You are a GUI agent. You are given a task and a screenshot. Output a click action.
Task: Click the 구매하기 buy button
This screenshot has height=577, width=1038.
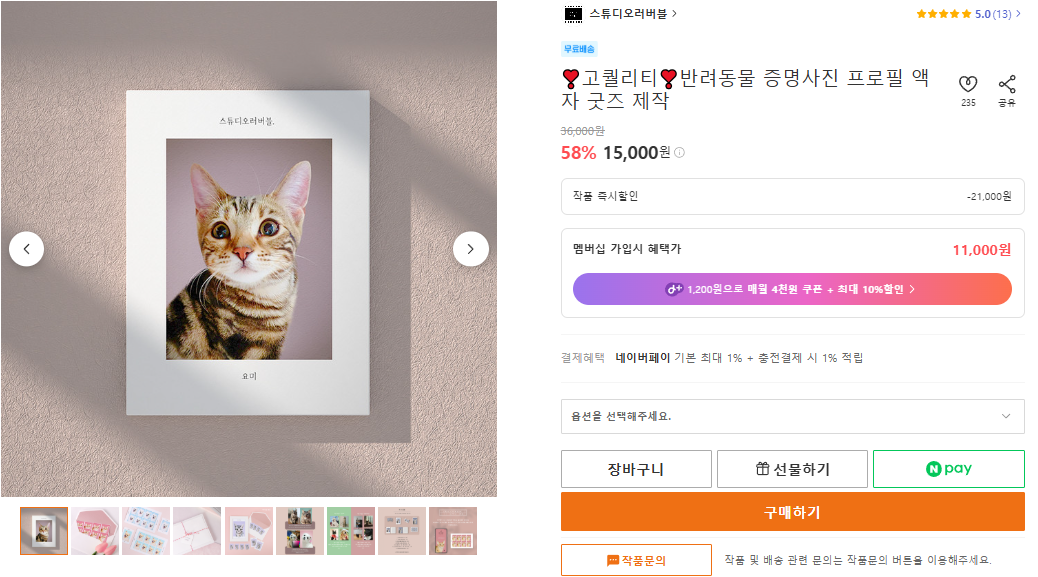pyautogui.click(x=792, y=512)
